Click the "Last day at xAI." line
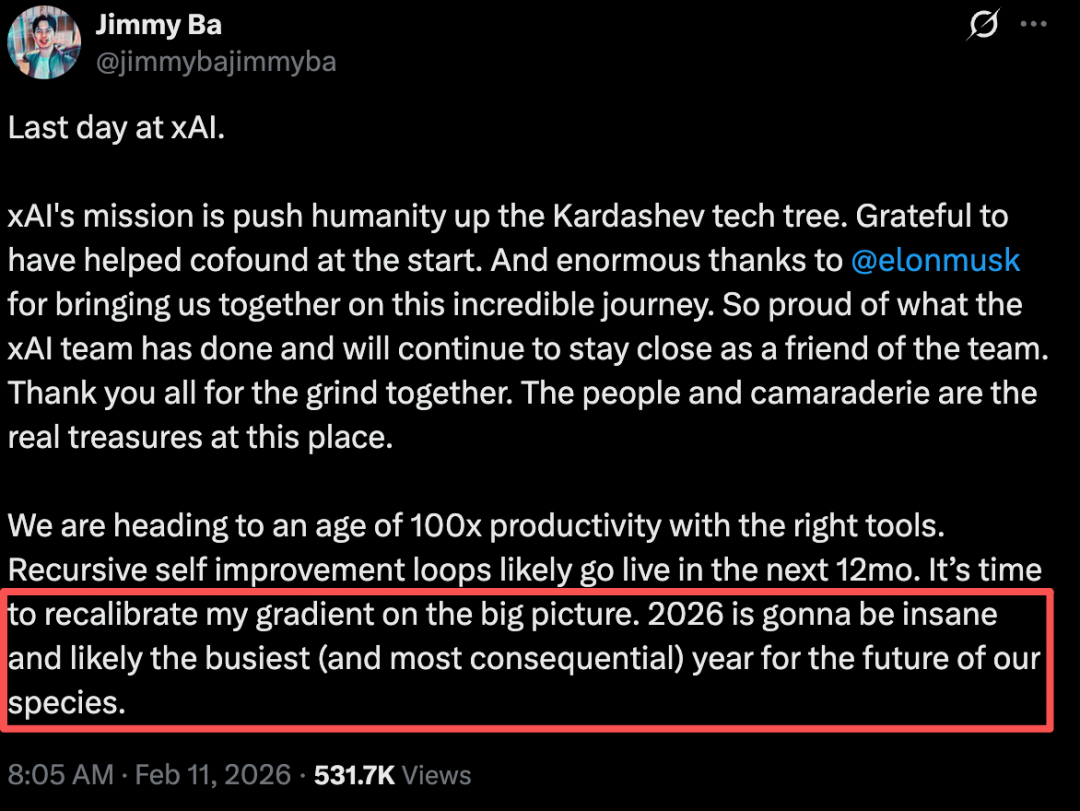The image size is (1080, 811). point(116,128)
